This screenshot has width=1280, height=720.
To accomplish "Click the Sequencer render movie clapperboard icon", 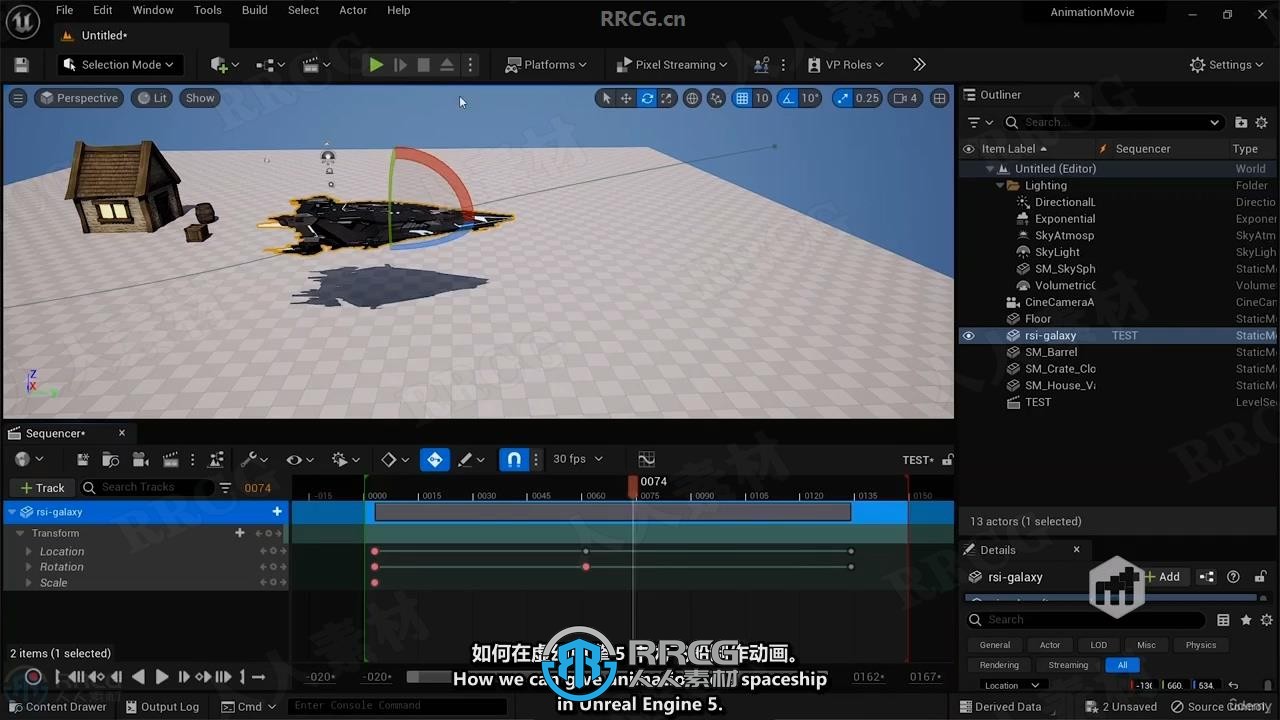I will [170, 459].
